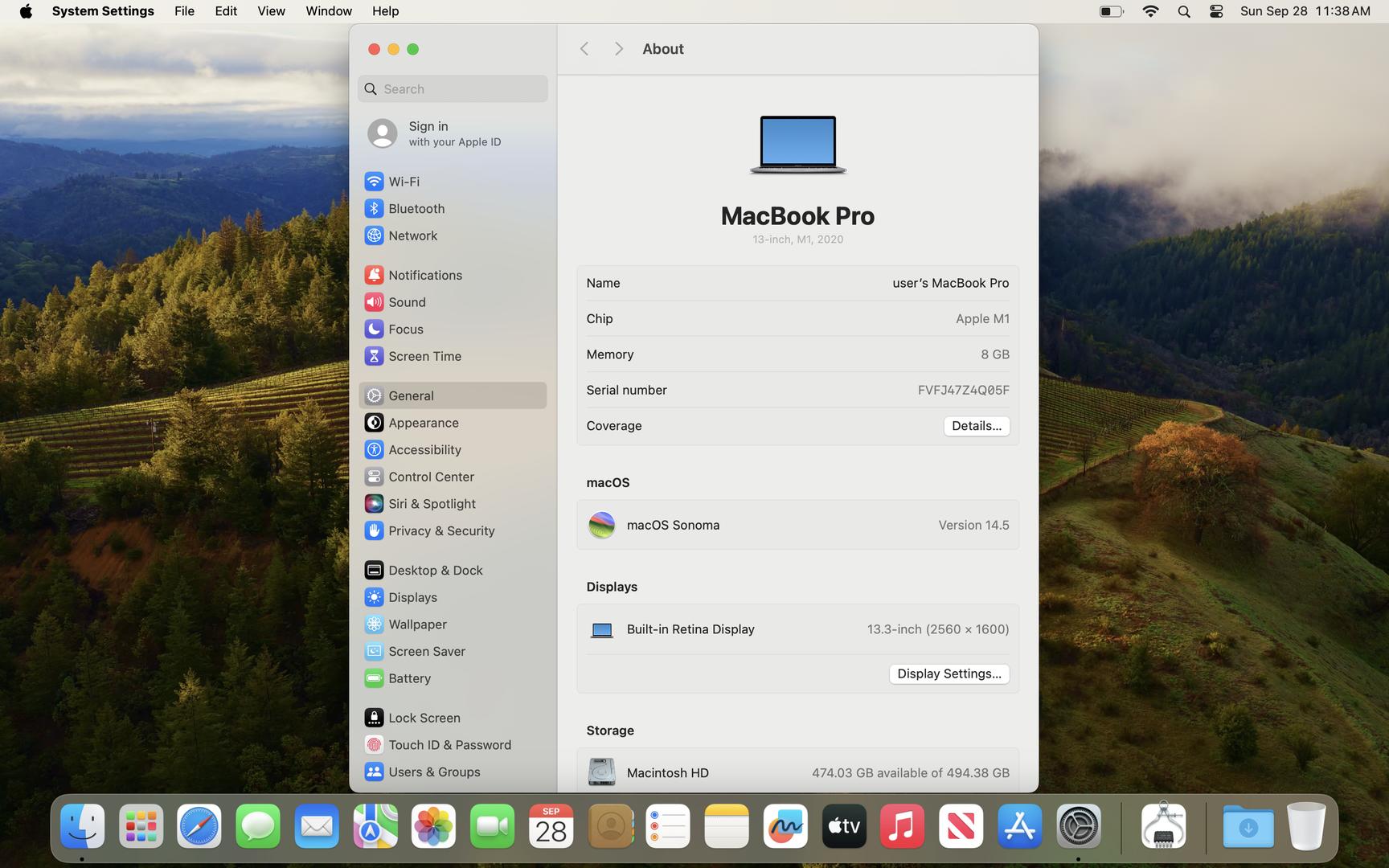Open Freeform from the Dock
This screenshot has height=868, width=1389.
click(x=785, y=826)
